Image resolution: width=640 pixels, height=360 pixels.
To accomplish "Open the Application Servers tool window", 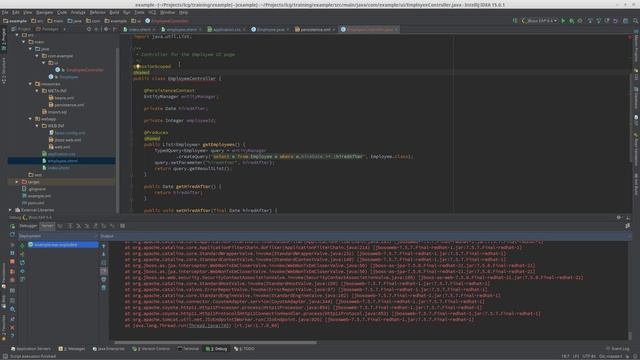I will [x=31, y=349].
